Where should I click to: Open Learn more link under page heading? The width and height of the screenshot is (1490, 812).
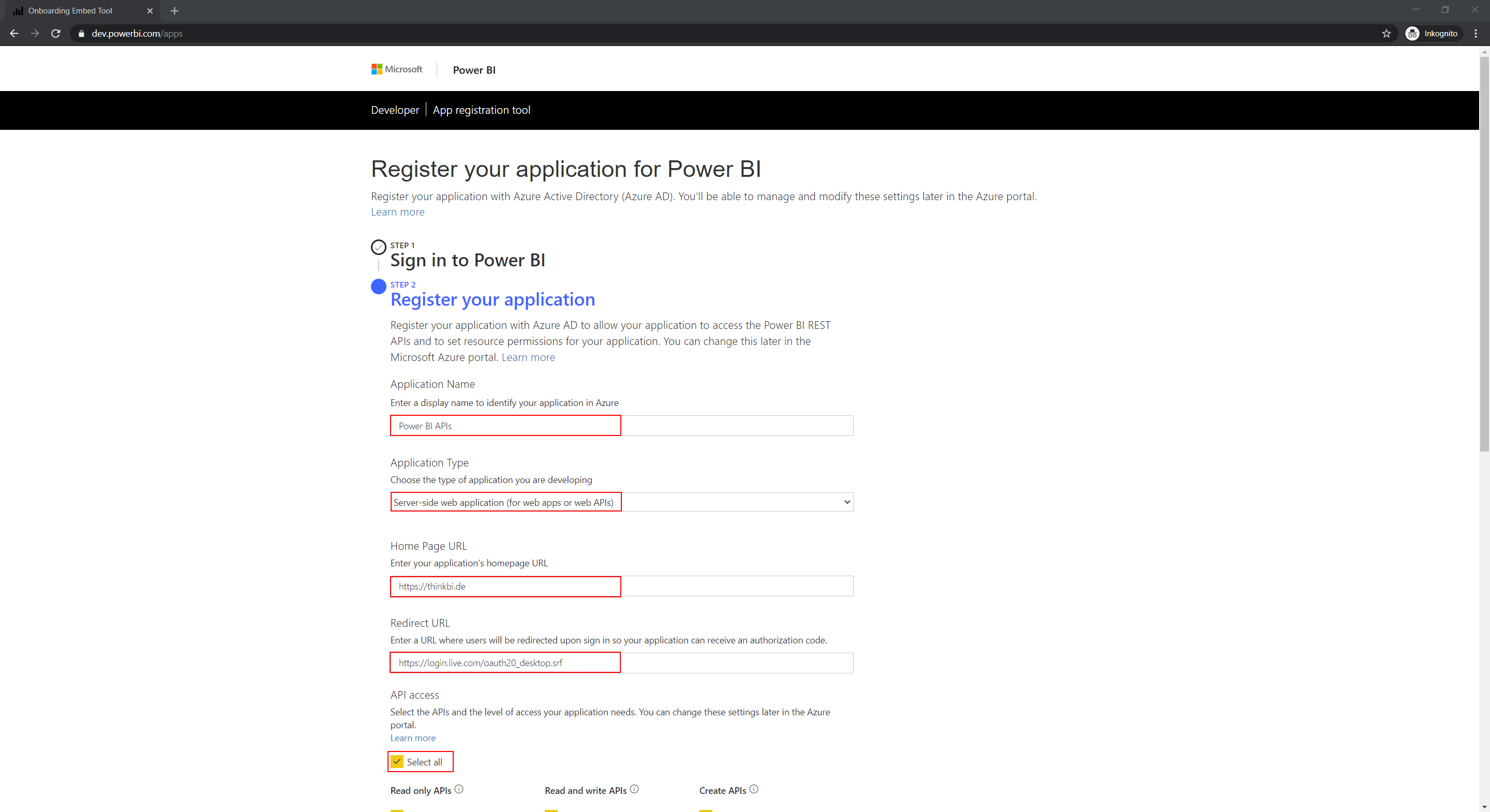(x=398, y=212)
